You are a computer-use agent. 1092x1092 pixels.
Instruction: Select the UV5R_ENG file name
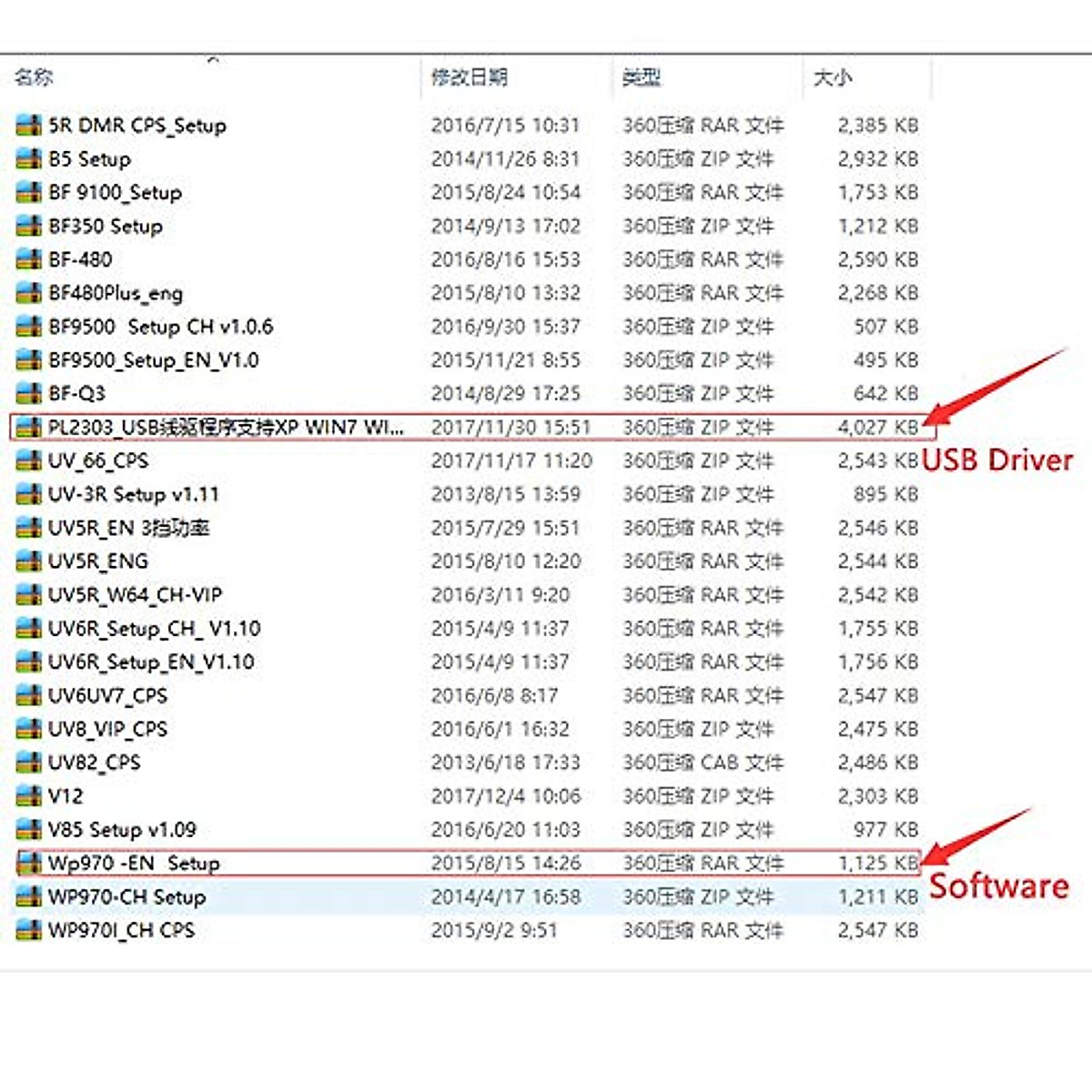(x=100, y=561)
